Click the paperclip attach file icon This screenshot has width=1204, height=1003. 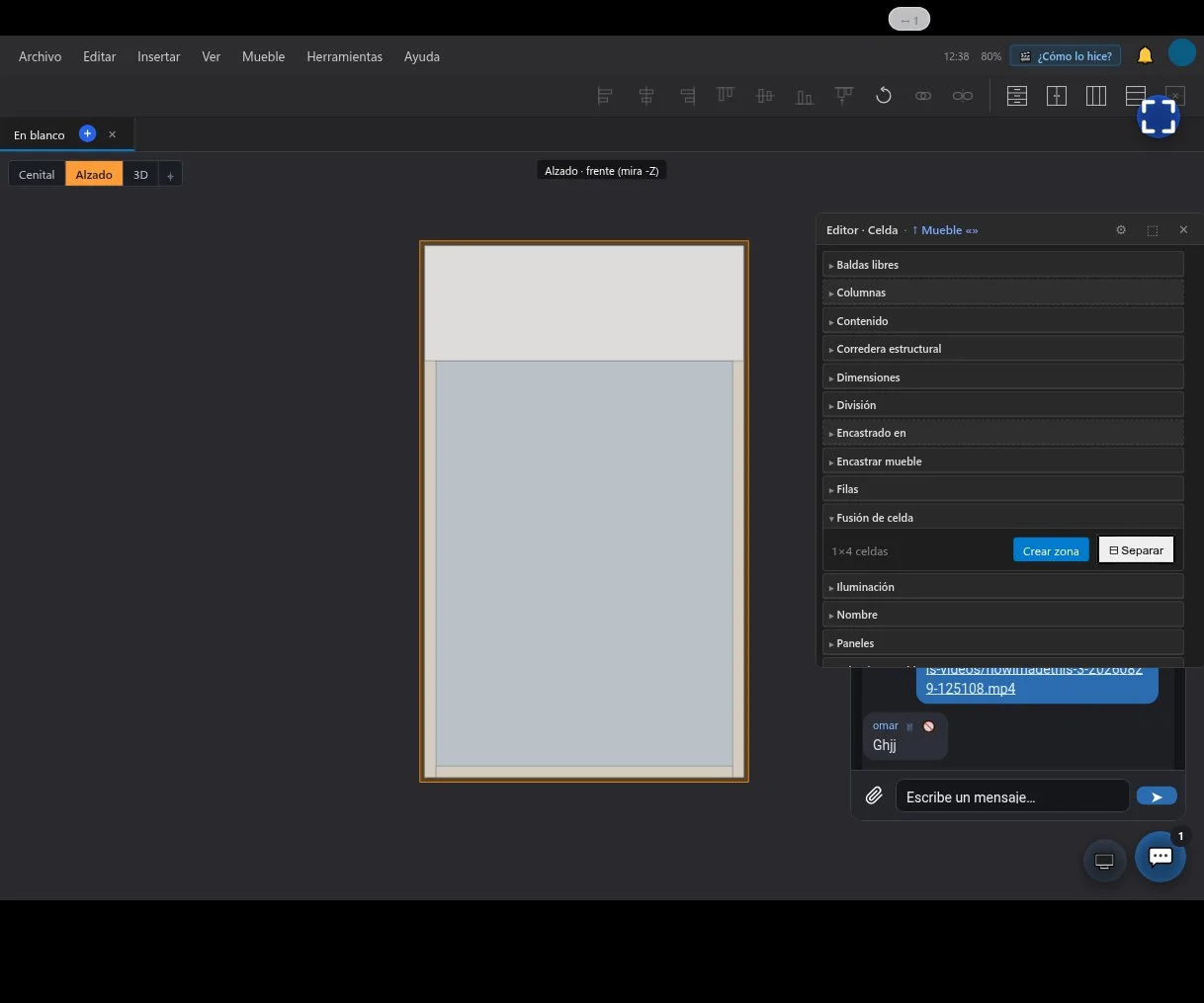coord(874,795)
